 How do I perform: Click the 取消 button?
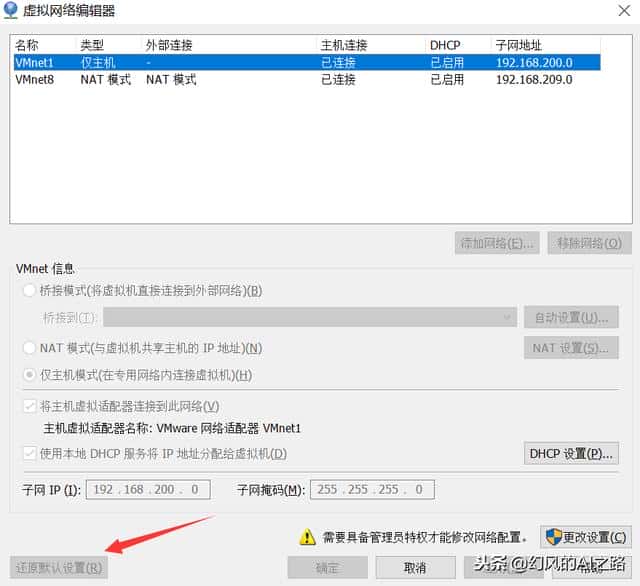coord(415,567)
